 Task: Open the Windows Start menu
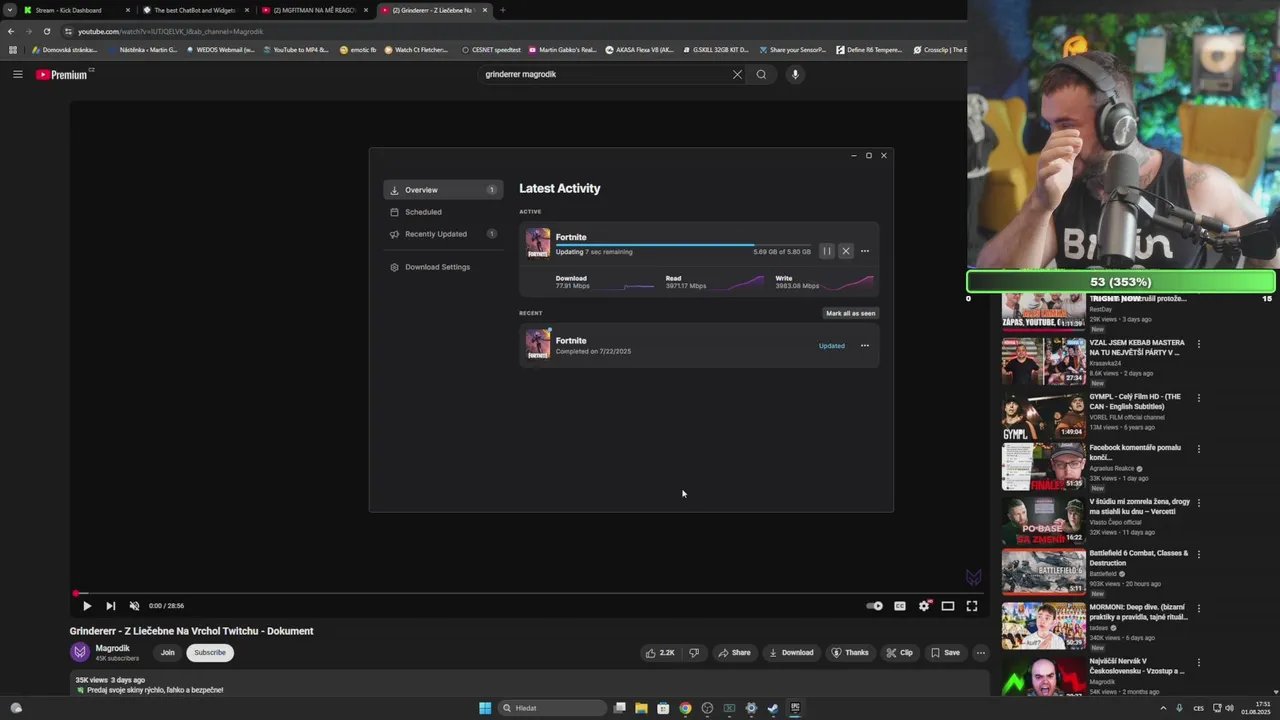pyautogui.click(x=485, y=708)
